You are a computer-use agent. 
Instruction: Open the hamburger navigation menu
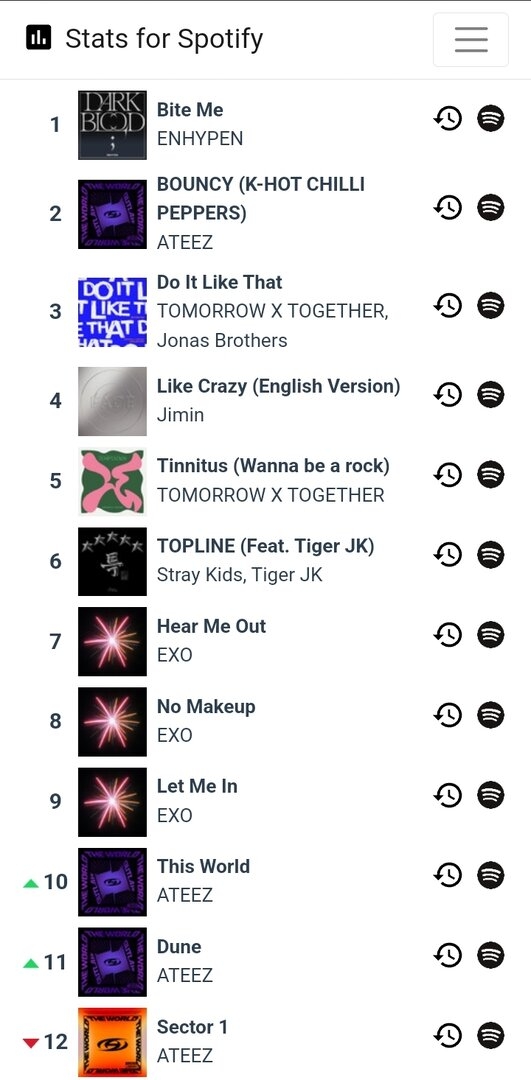pyautogui.click(x=471, y=39)
